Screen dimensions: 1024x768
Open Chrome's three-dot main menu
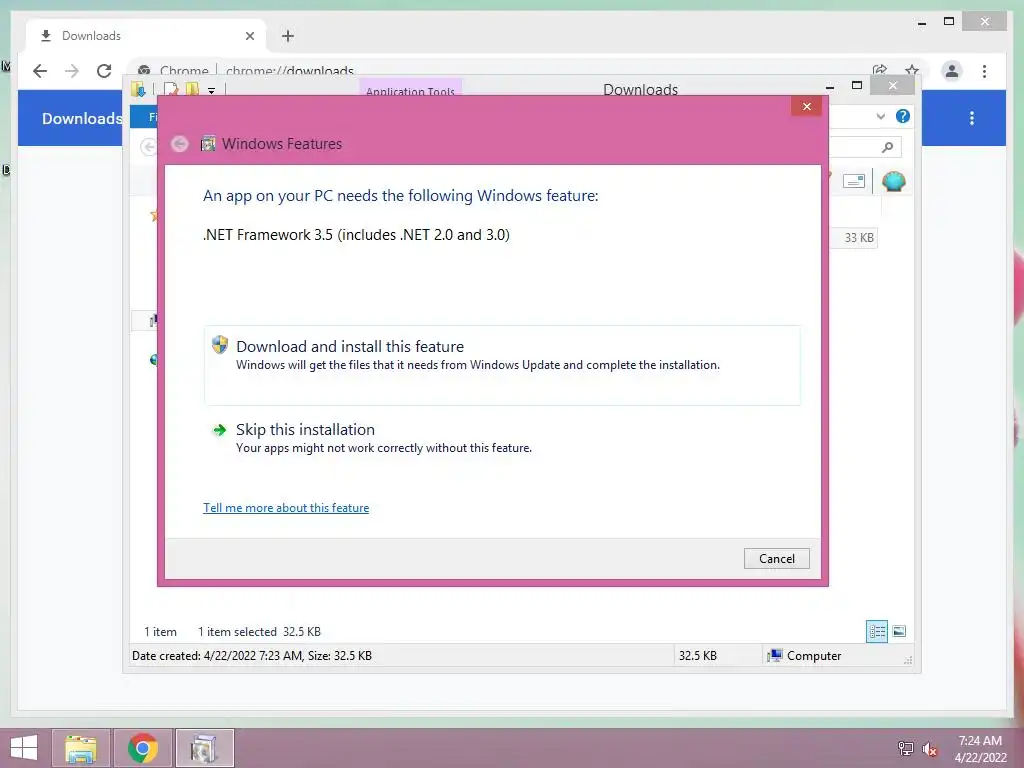tap(984, 71)
